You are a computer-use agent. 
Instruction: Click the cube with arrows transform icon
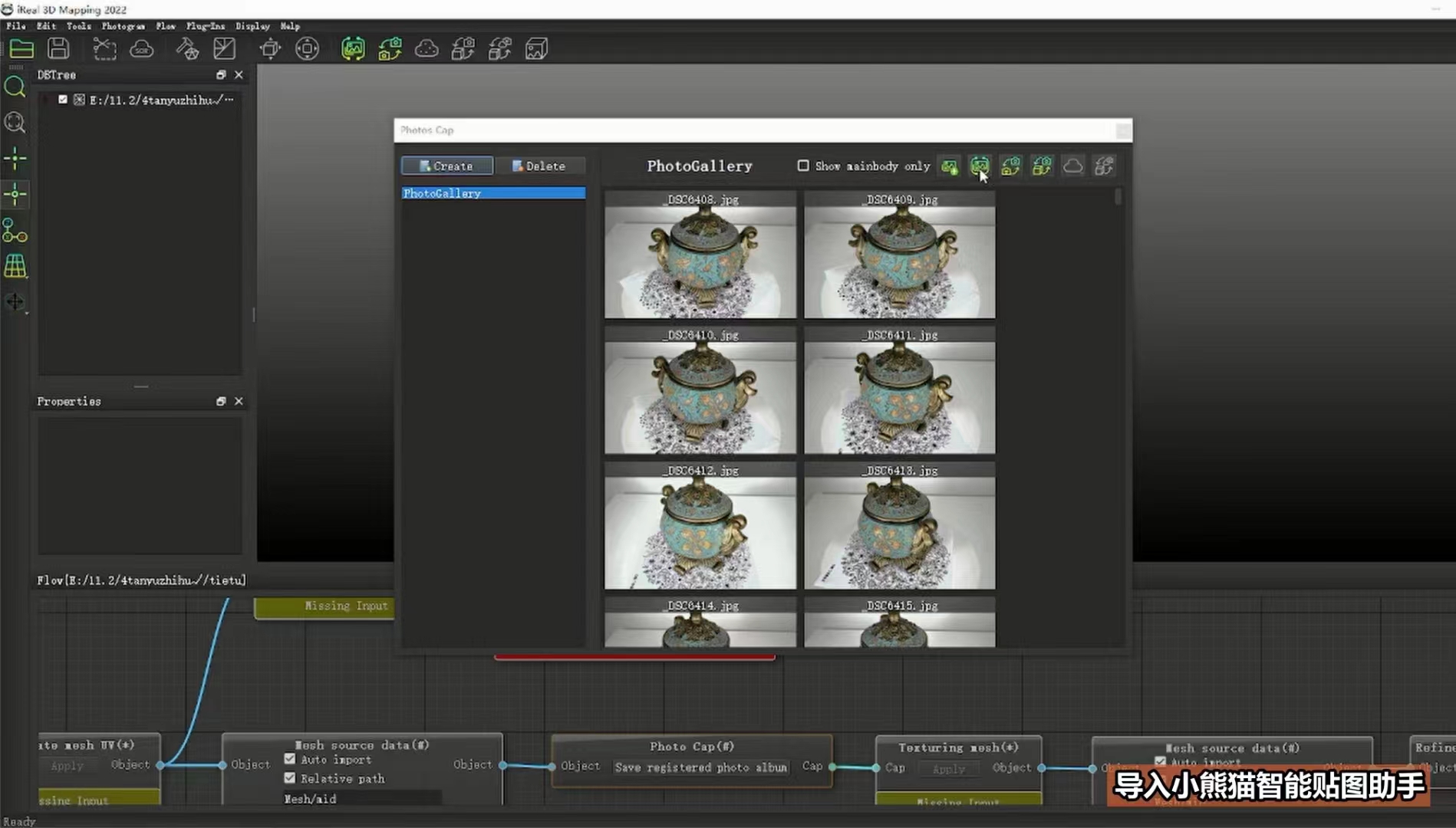click(x=269, y=49)
